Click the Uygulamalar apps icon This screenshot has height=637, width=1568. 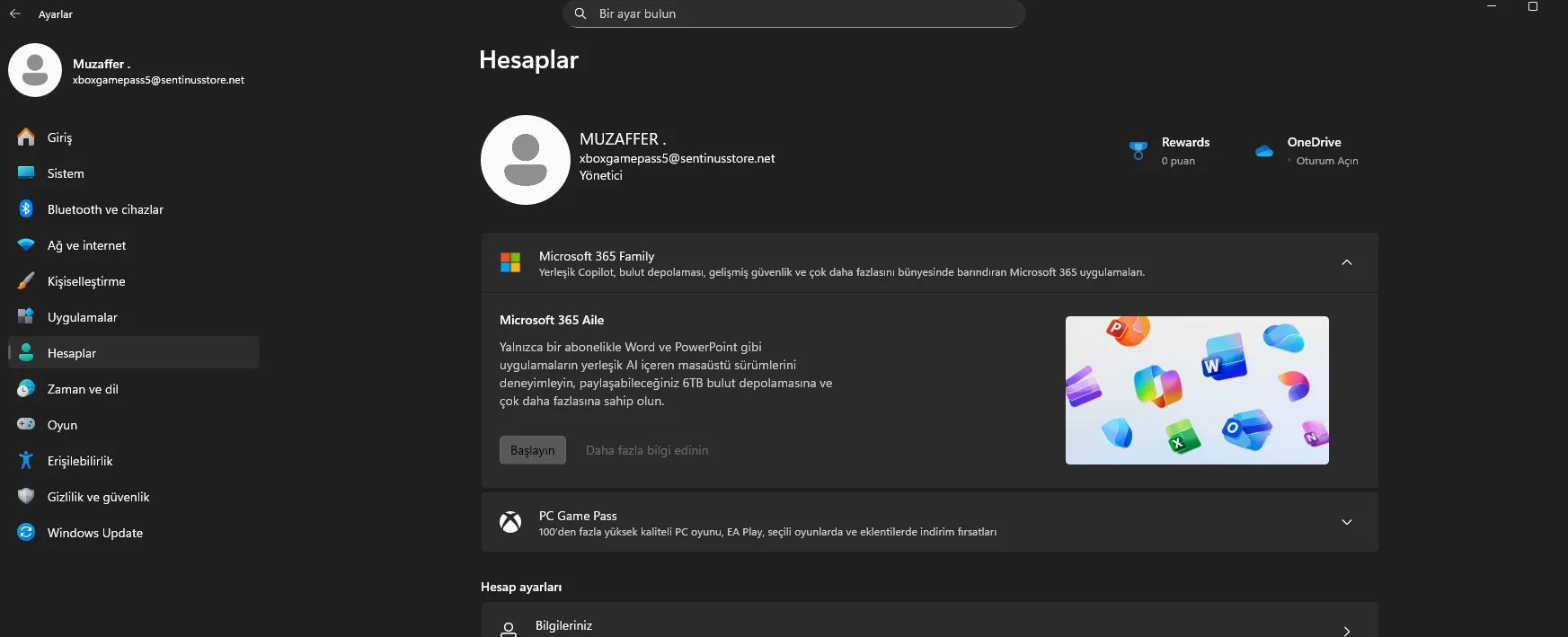pos(26,316)
